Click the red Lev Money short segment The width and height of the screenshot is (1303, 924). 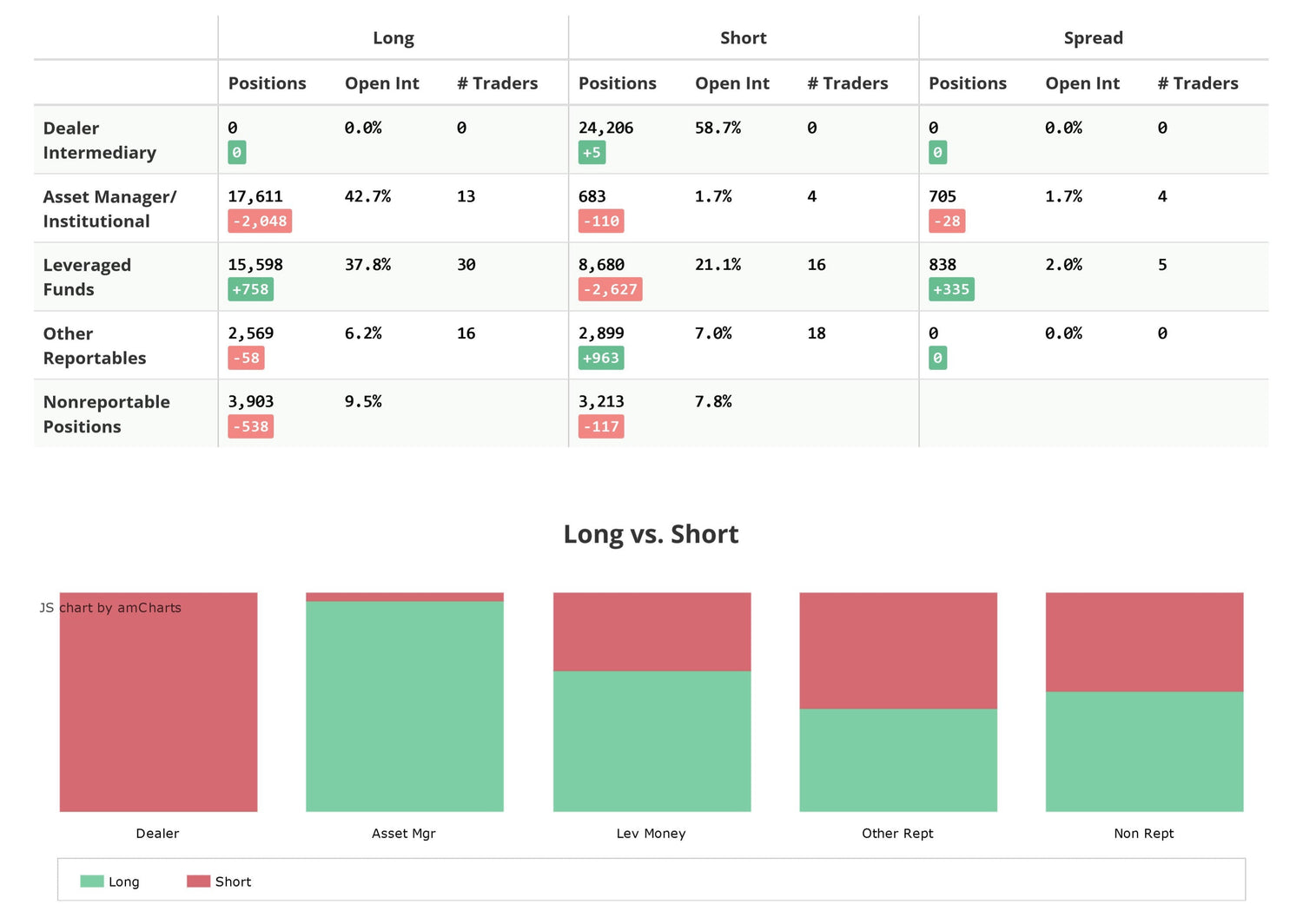click(x=651, y=631)
